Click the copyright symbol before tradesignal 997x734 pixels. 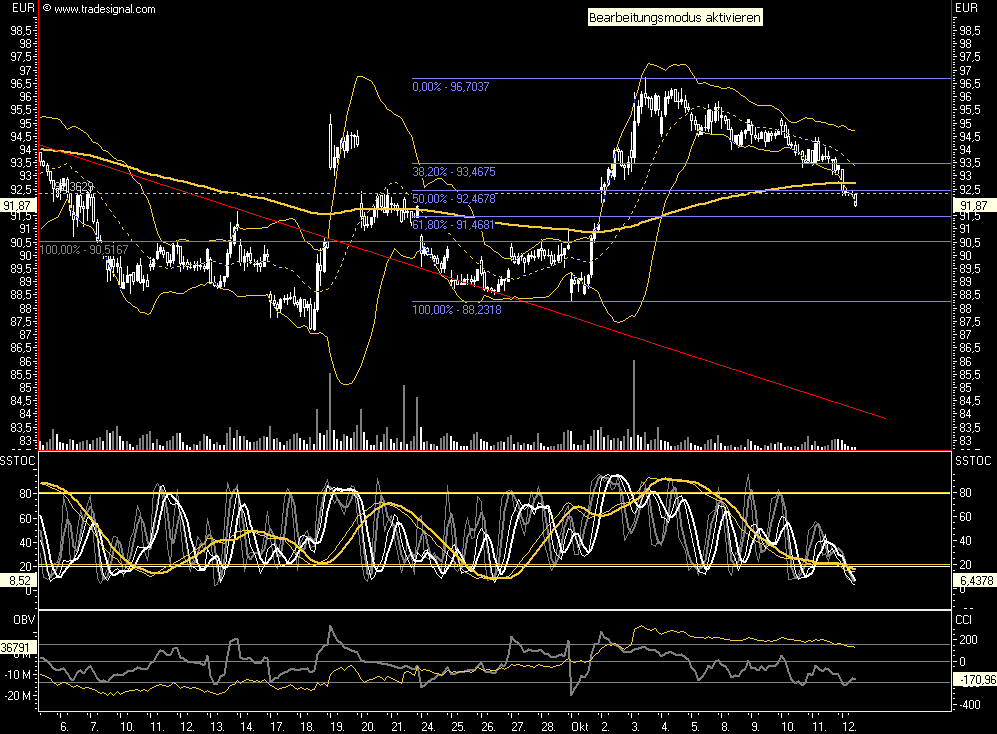point(46,9)
